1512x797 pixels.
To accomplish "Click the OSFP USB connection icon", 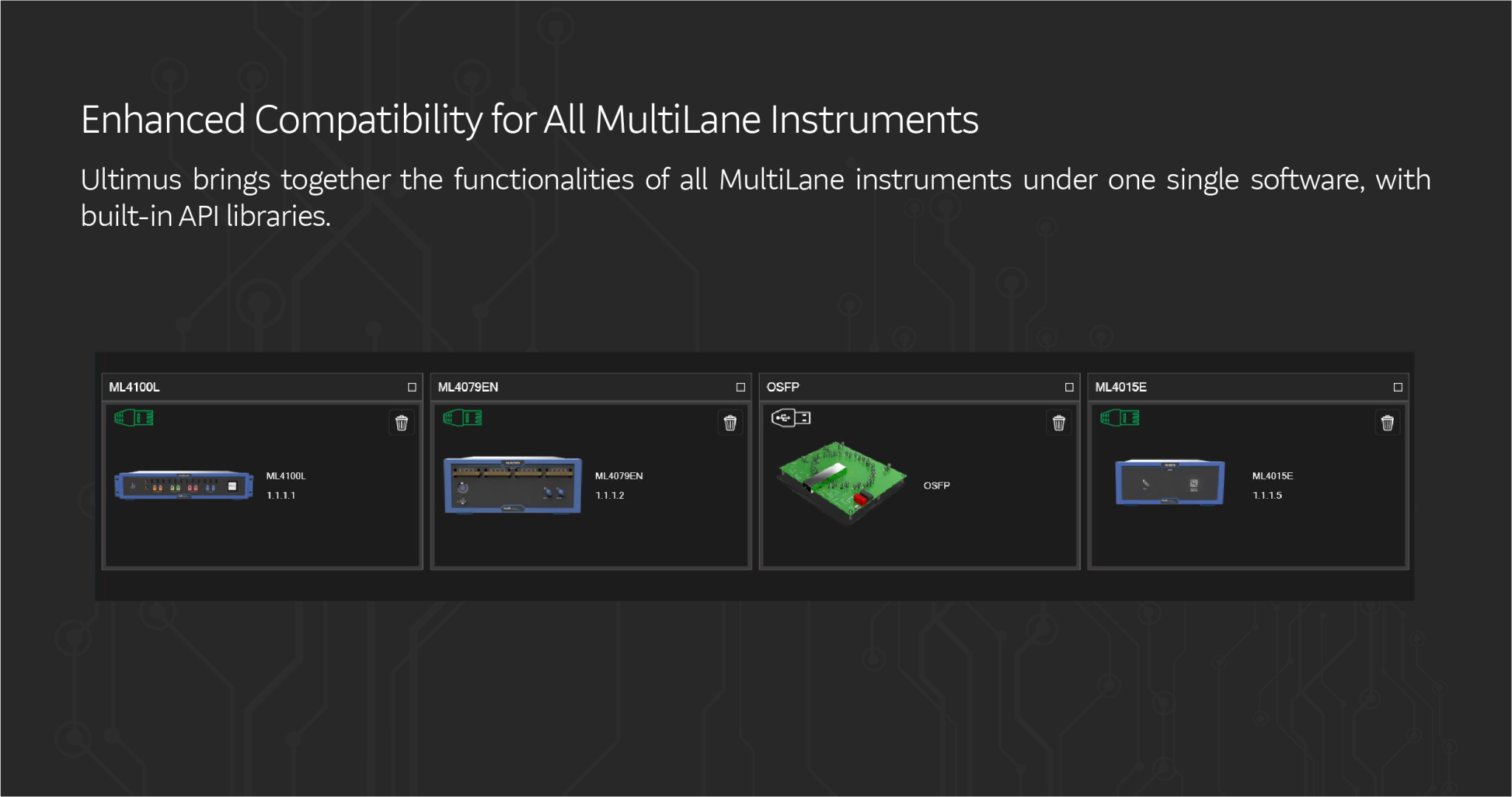I will (x=791, y=418).
